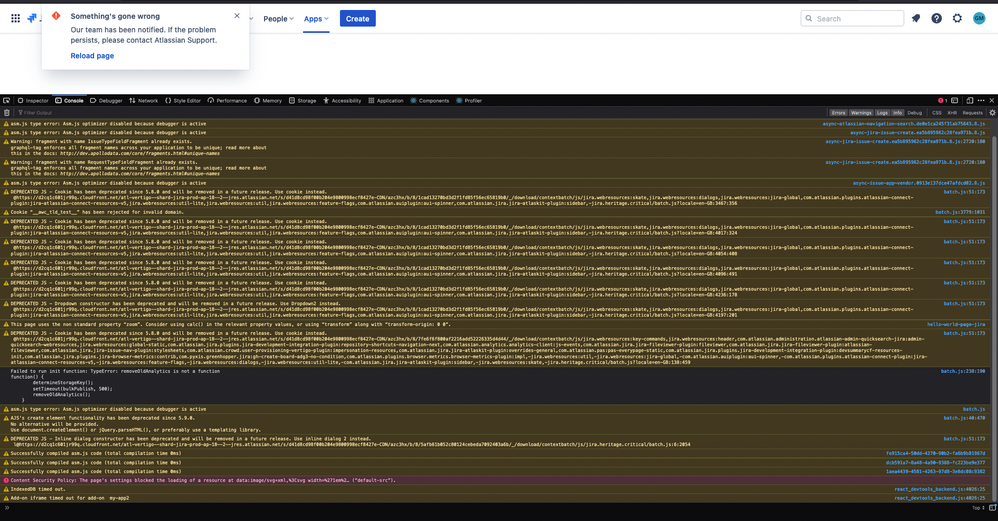Open the Accessibility devtools tab
Viewport: 998px width, 521px height.
tap(342, 101)
